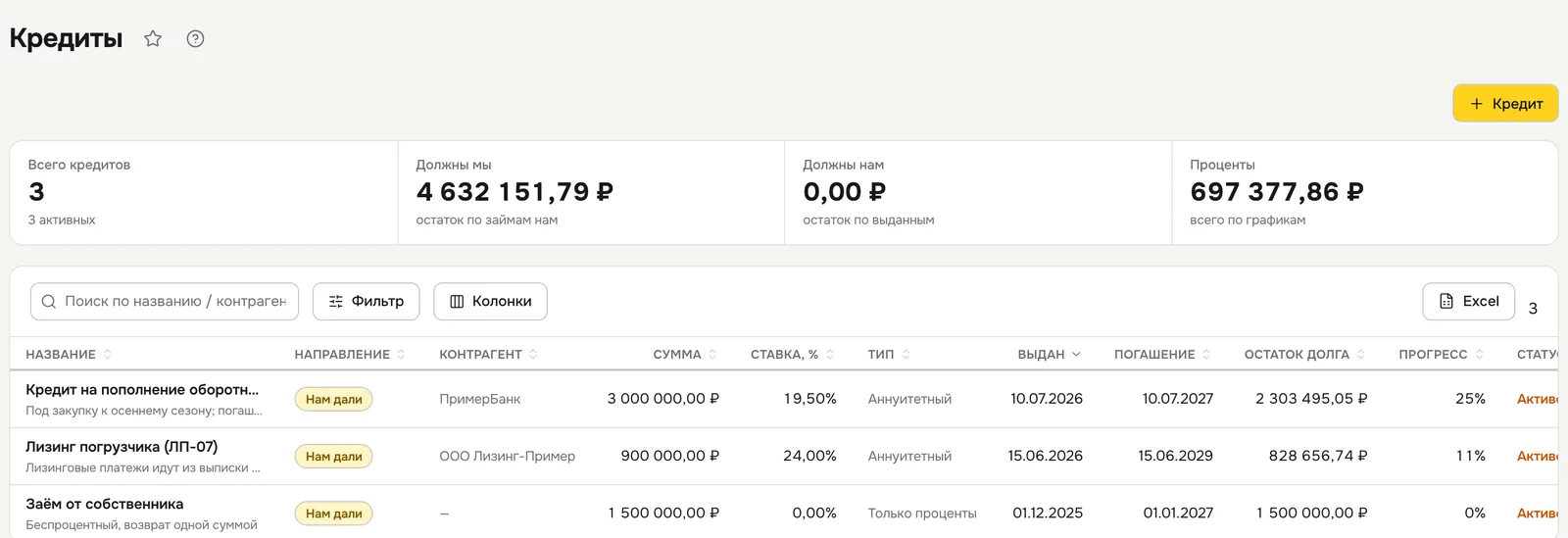Sort by Контрагент column arrows
The height and width of the screenshot is (538, 1568).
533,355
